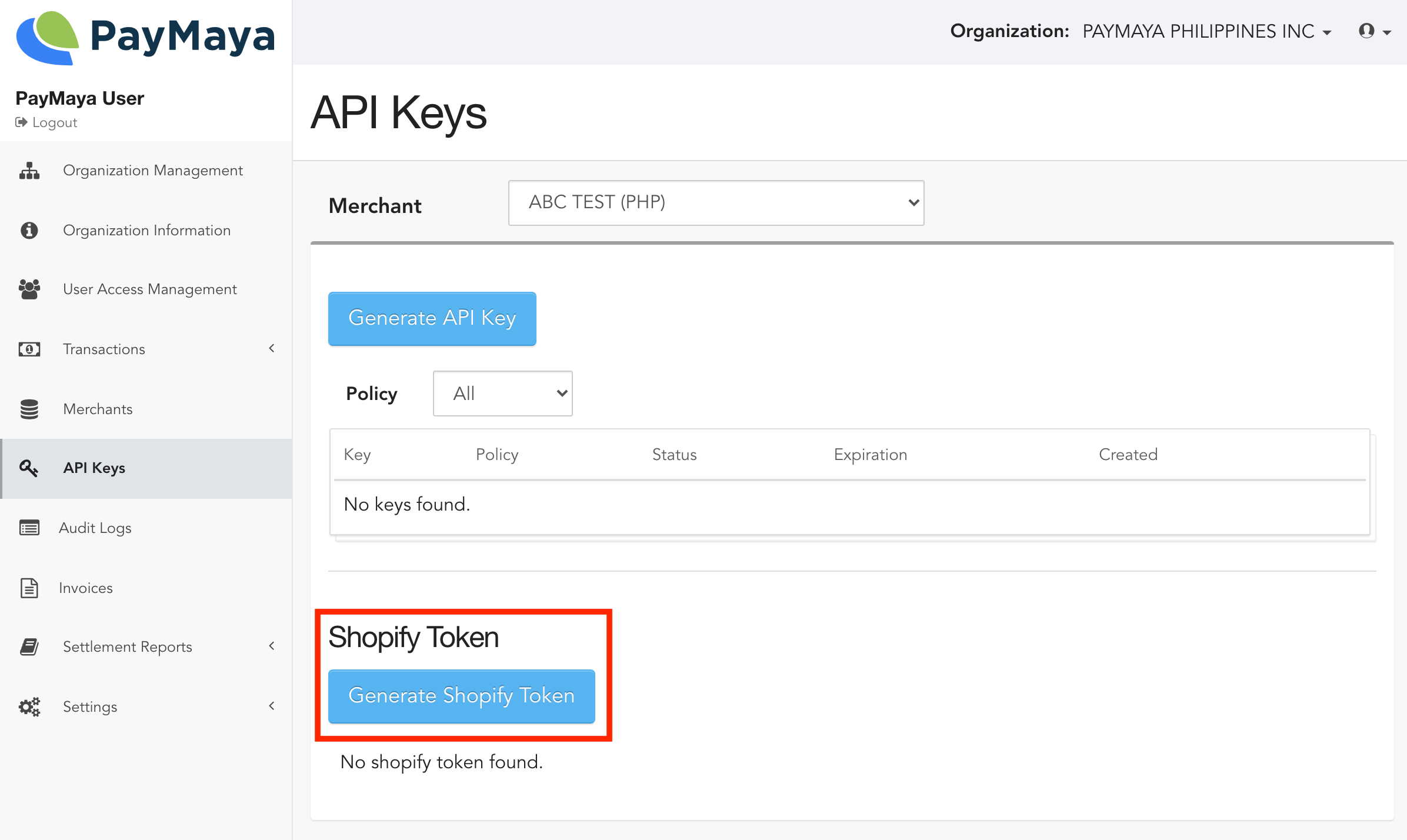Expand the Transactions submenu chevron

272,348
